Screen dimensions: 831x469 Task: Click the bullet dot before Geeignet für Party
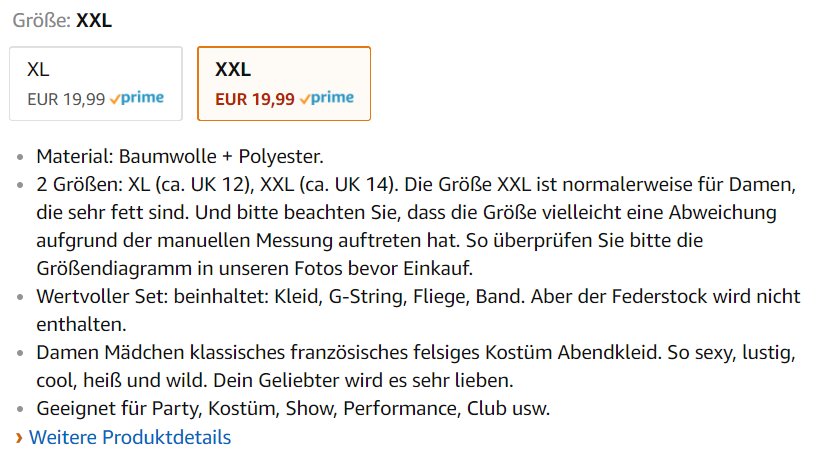pos(21,410)
